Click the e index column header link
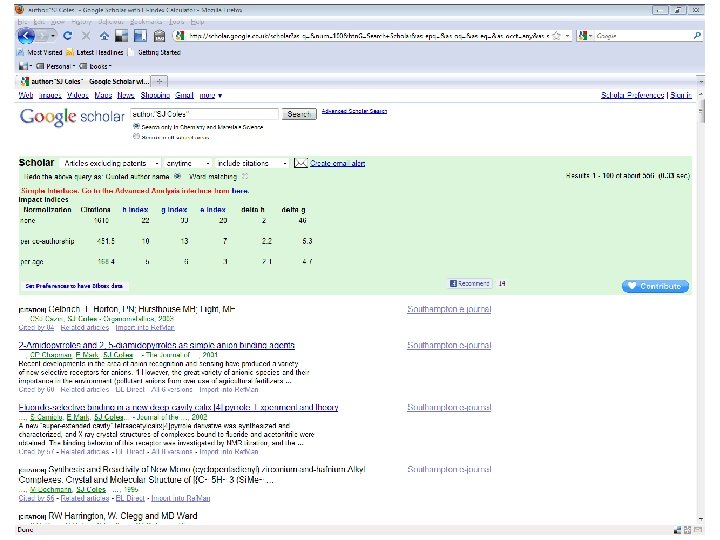 [213, 209]
